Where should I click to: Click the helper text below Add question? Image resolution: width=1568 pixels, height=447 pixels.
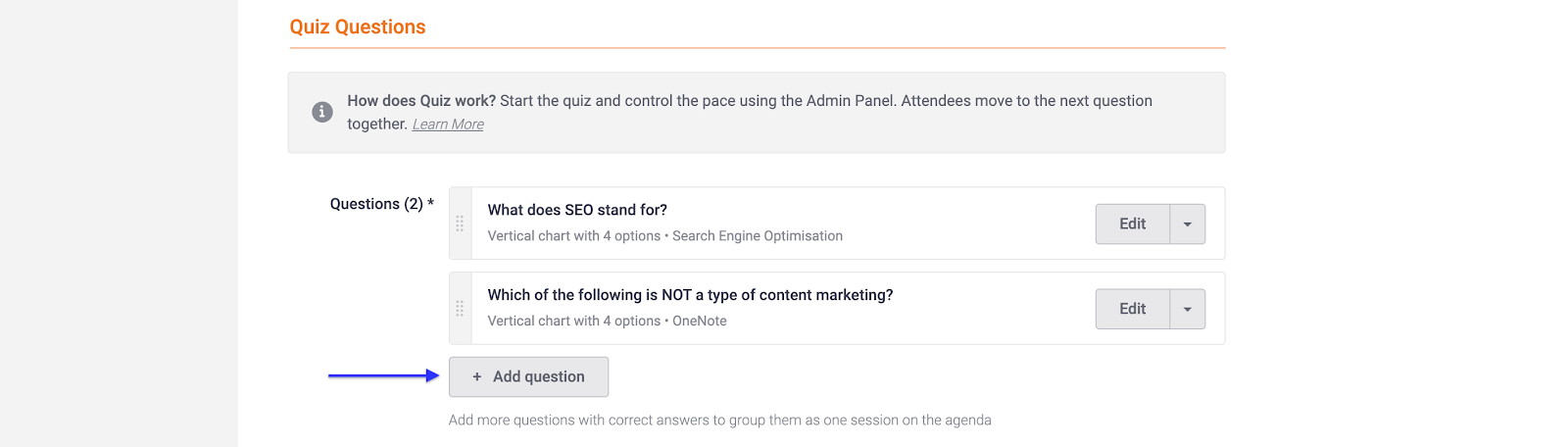[719, 421]
